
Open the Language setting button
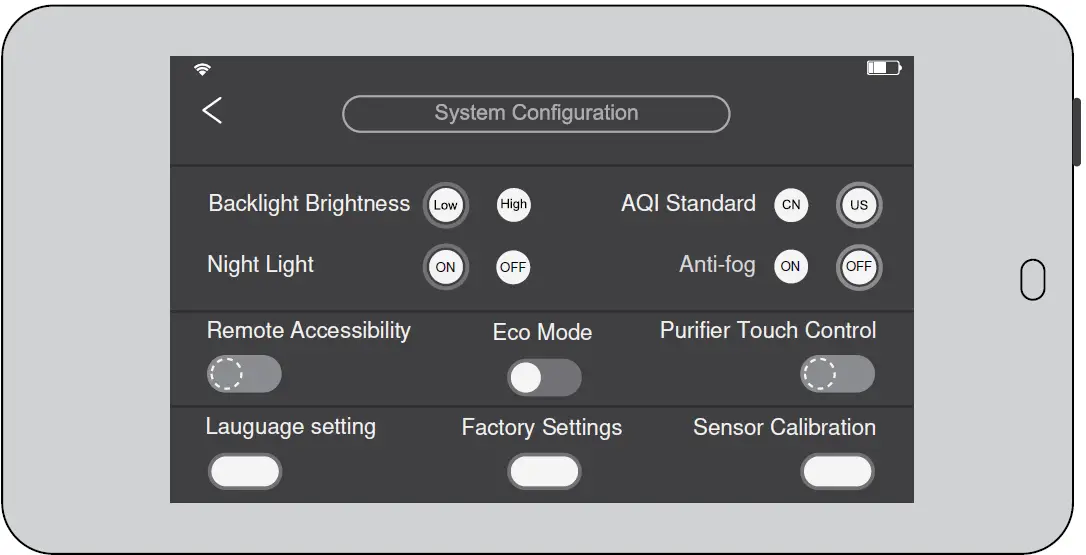[244, 471]
